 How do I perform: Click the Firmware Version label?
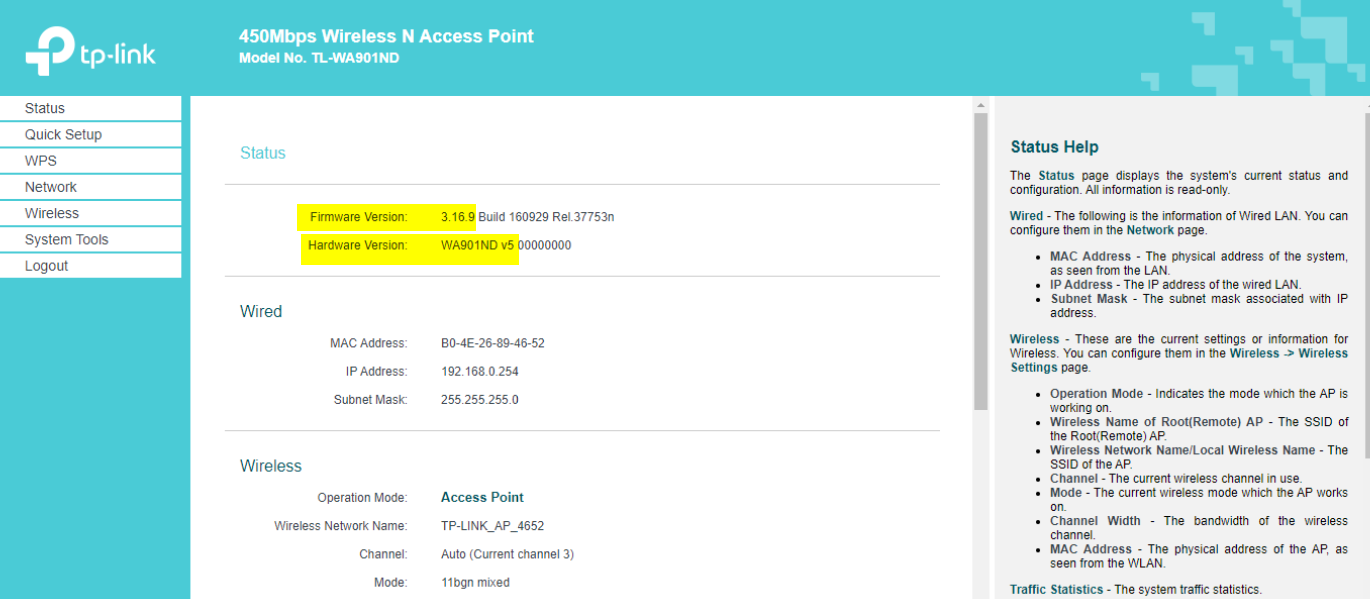[358, 217]
